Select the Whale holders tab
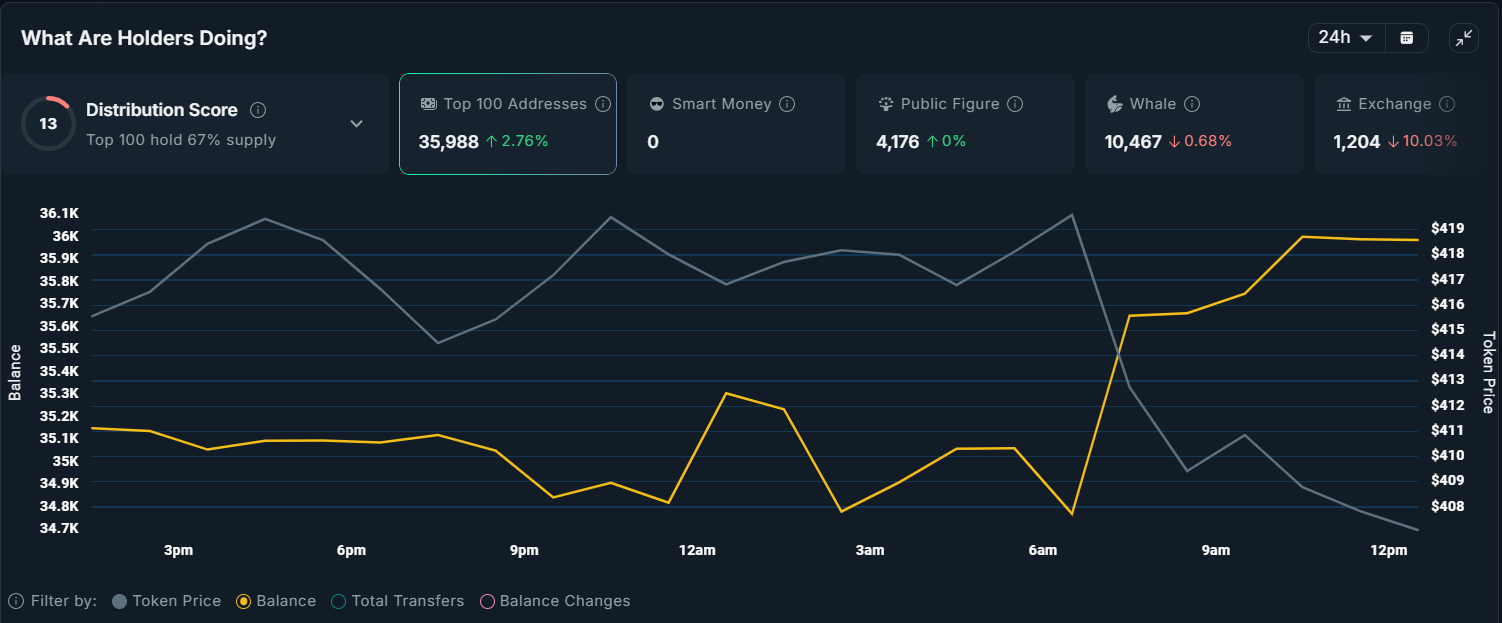This screenshot has height=623, width=1502. (x=1193, y=123)
